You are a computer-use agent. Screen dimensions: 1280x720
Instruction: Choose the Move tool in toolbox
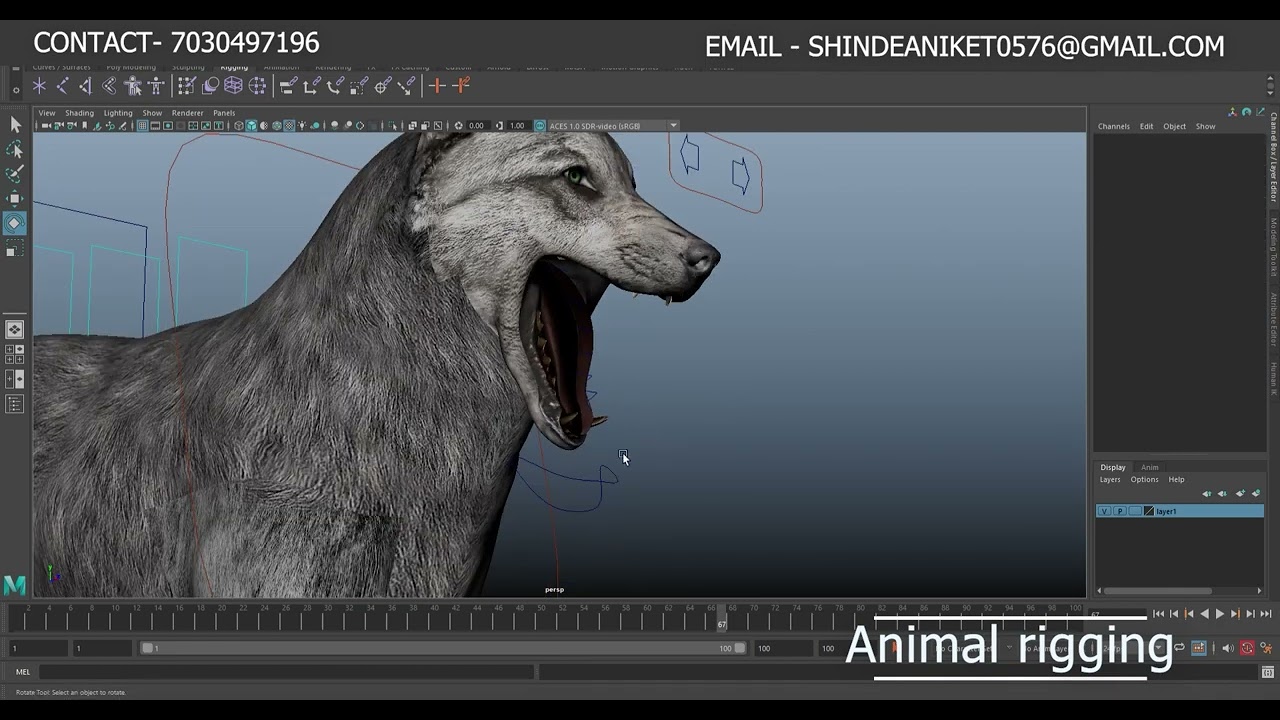click(15, 198)
